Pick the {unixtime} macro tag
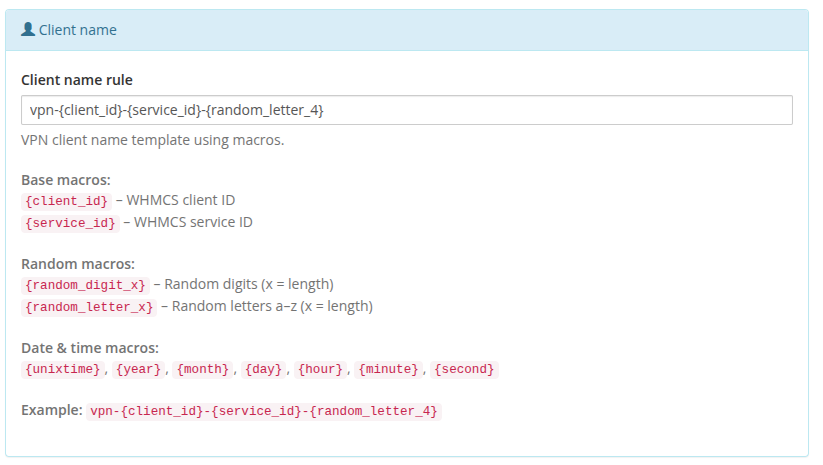Viewport: 823px width, 465px height. 62,370
